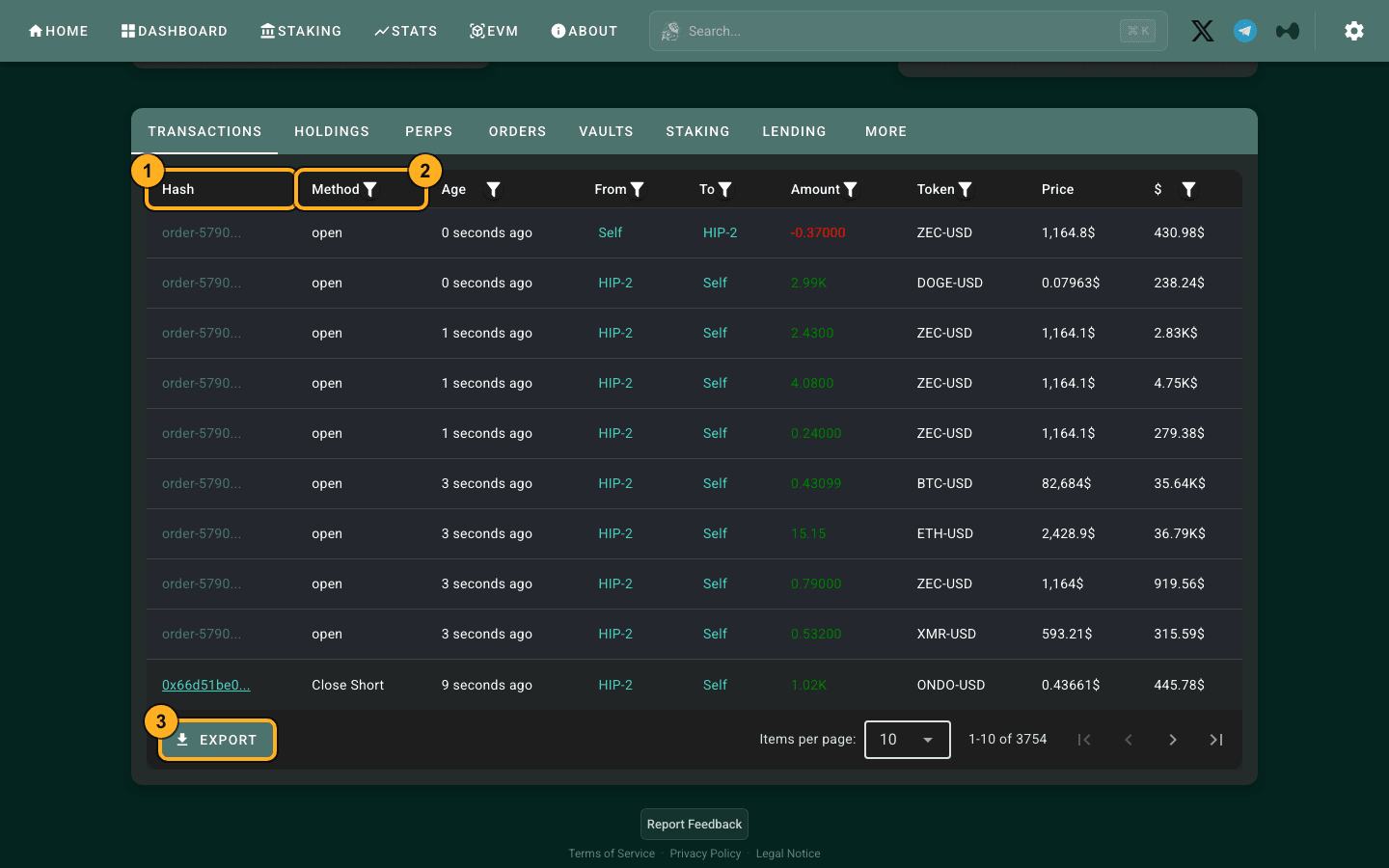Open the More tab menu
Viewport: 1389px width, 868px height.
pos(886,131)
